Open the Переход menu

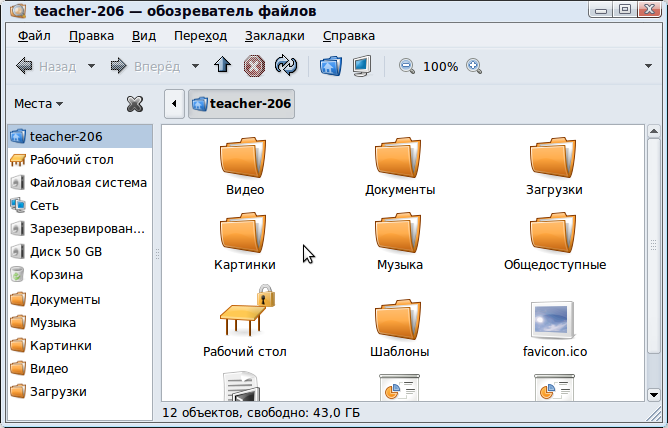(200, 36)
